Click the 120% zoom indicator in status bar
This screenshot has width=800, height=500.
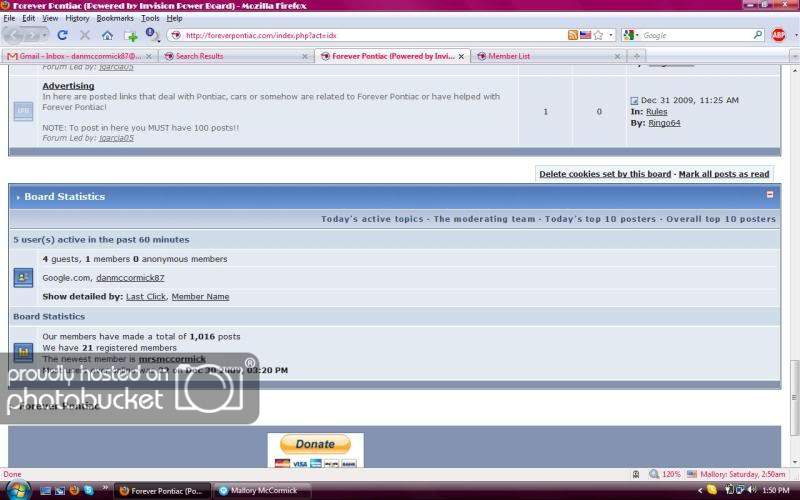pos(665,474)
